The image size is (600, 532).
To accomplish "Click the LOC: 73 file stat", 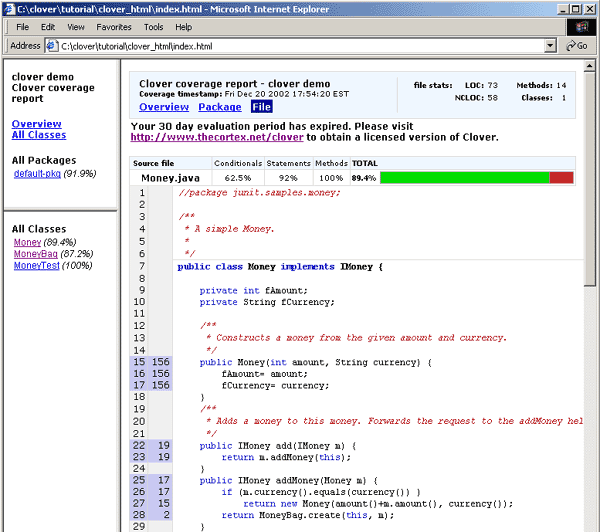I will (481, 85).
